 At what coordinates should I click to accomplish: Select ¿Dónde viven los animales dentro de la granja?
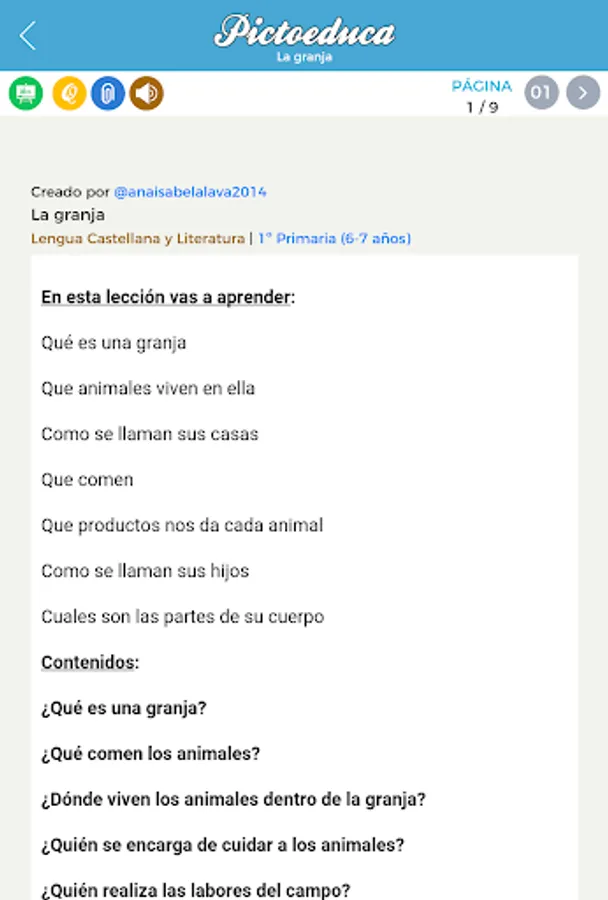[233, 800]
